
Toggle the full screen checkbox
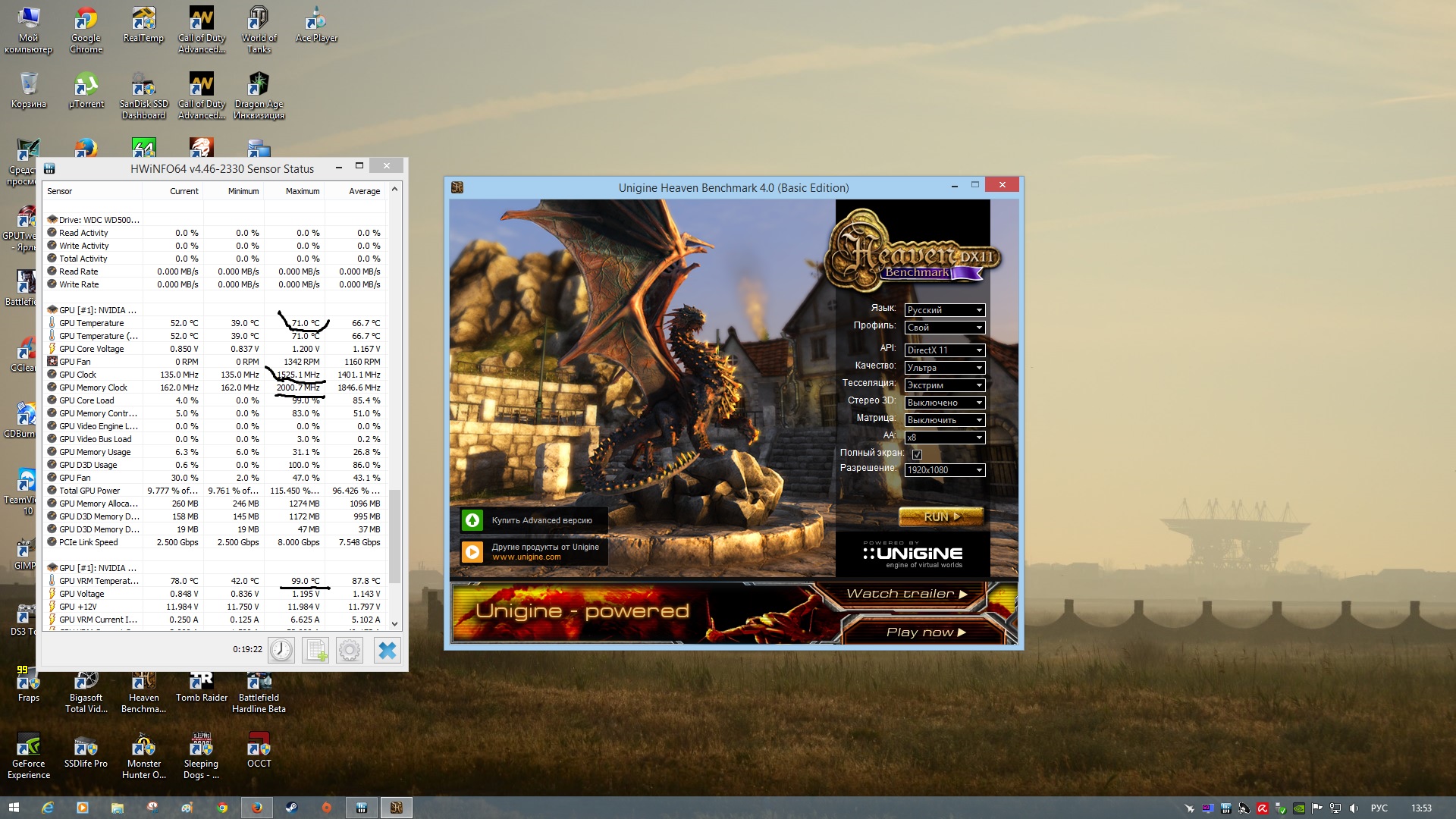pos(917,454)
